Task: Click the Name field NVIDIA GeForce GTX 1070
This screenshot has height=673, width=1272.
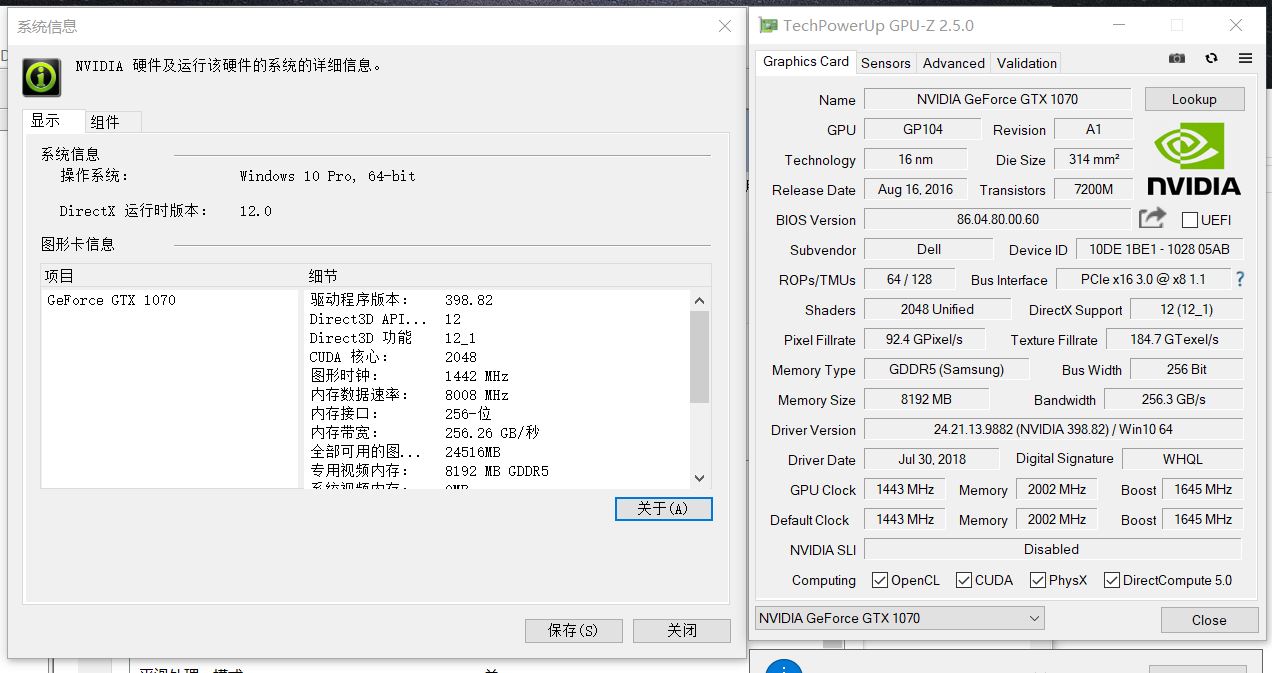Action: tap(997, 99)
